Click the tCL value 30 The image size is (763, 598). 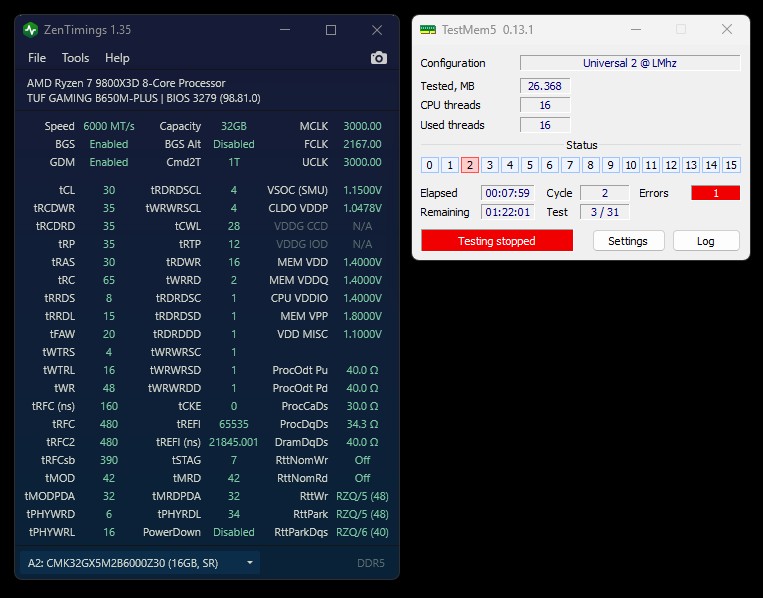click(x=109, y=190)
